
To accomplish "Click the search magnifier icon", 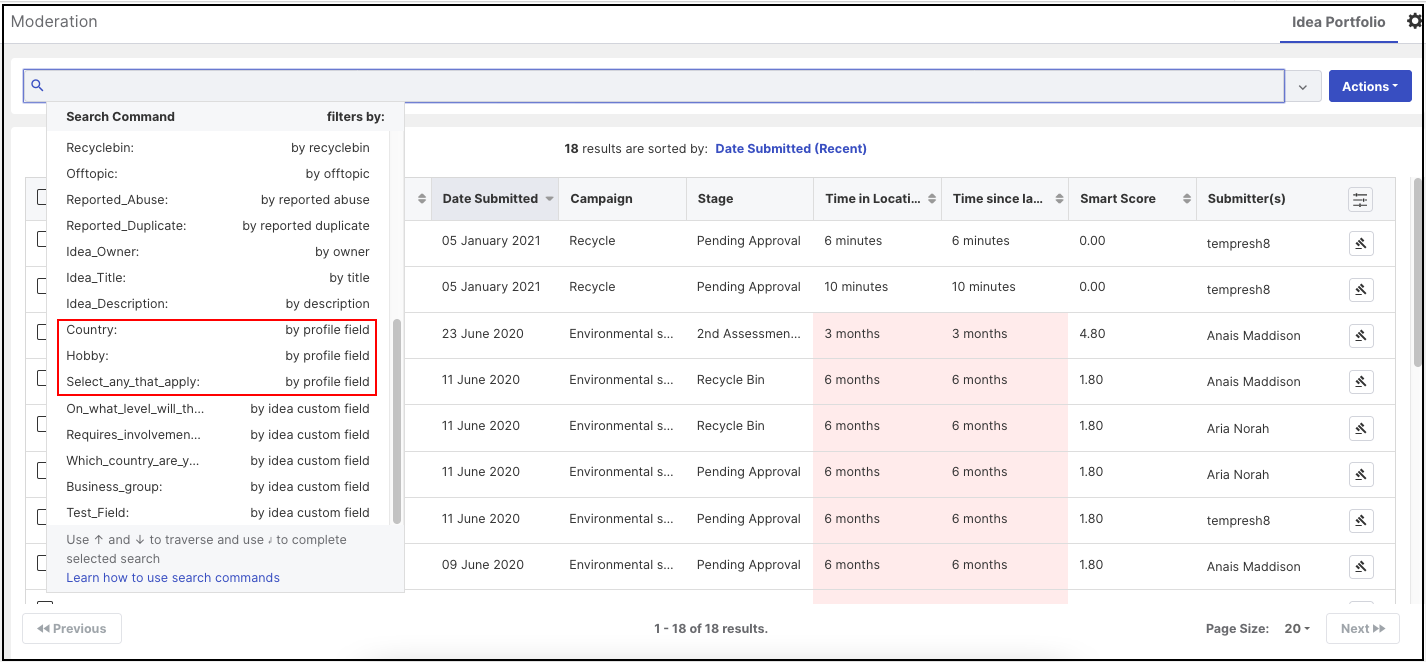I will [x=38, y=86].
